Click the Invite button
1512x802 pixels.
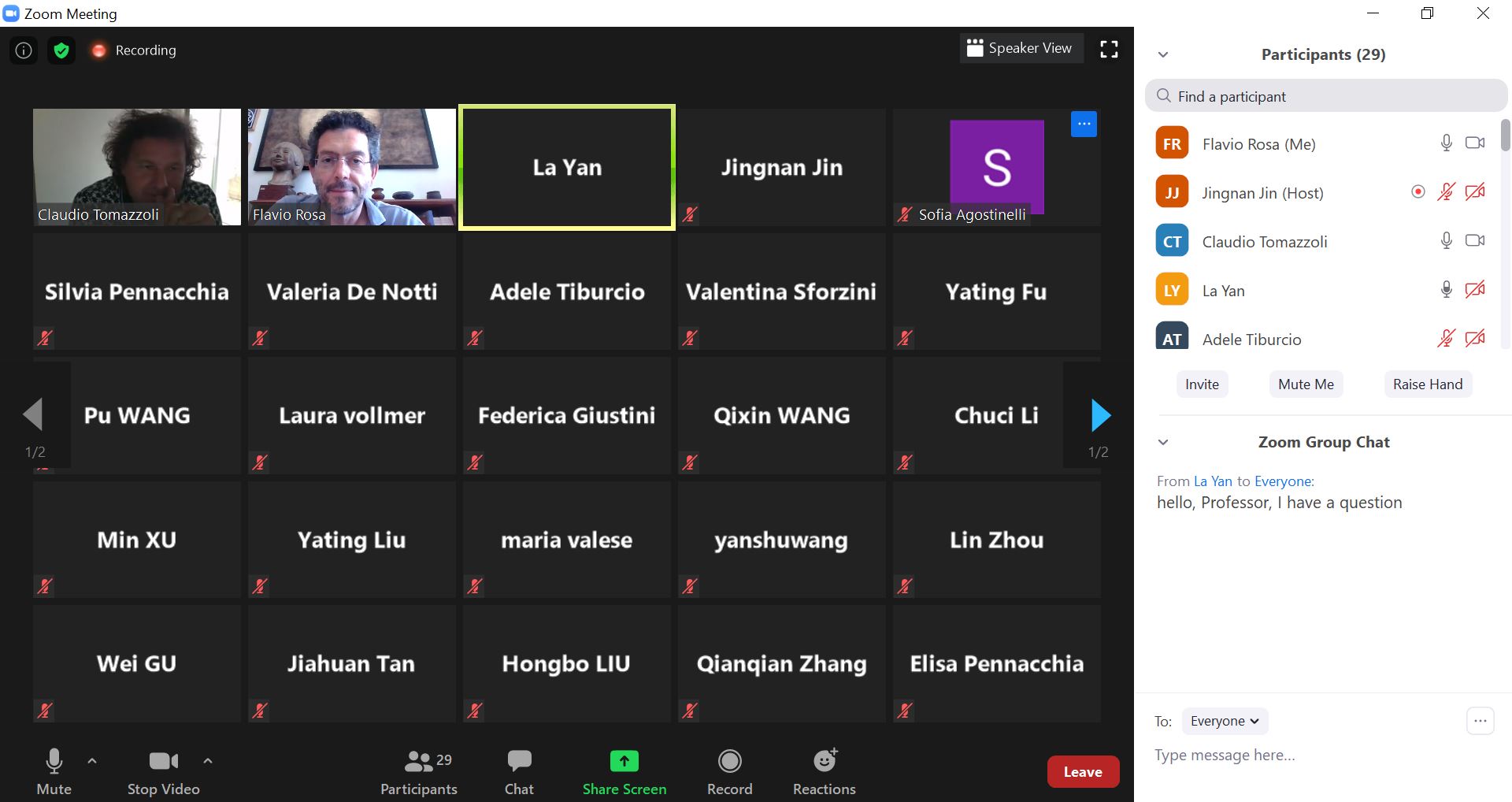[x=1202, y=384]
